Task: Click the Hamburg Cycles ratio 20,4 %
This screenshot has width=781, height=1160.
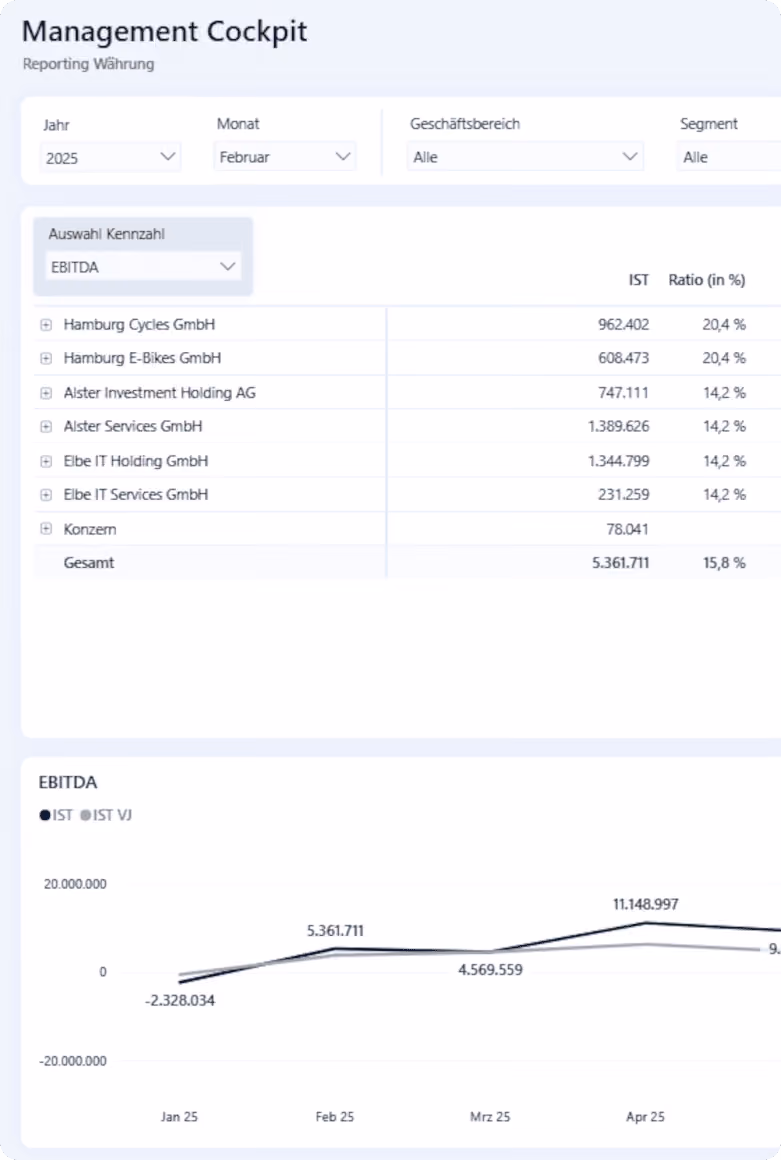Action: (x=724, y=325)
